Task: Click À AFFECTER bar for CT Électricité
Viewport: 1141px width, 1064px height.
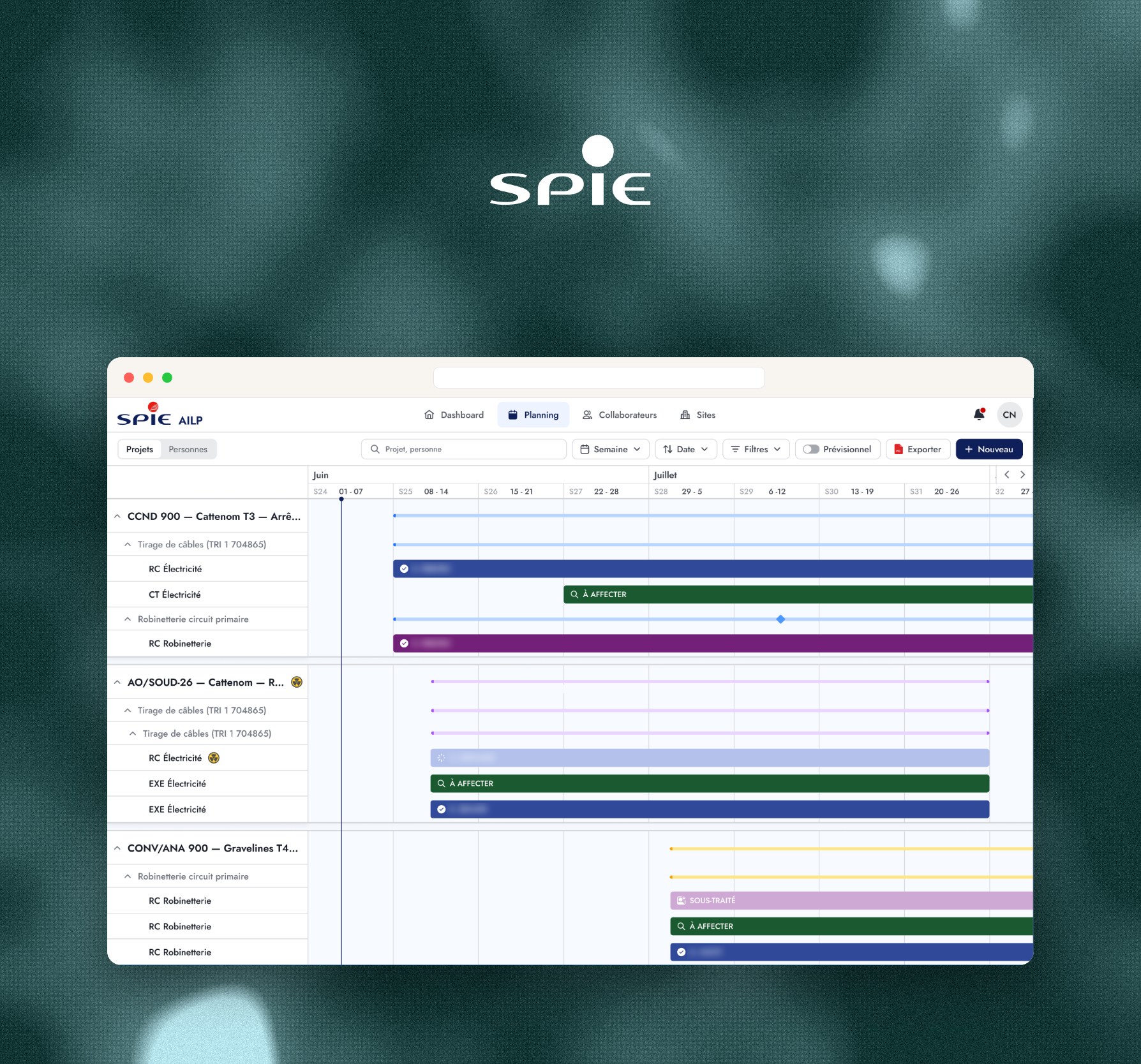Action: [798, 595]
